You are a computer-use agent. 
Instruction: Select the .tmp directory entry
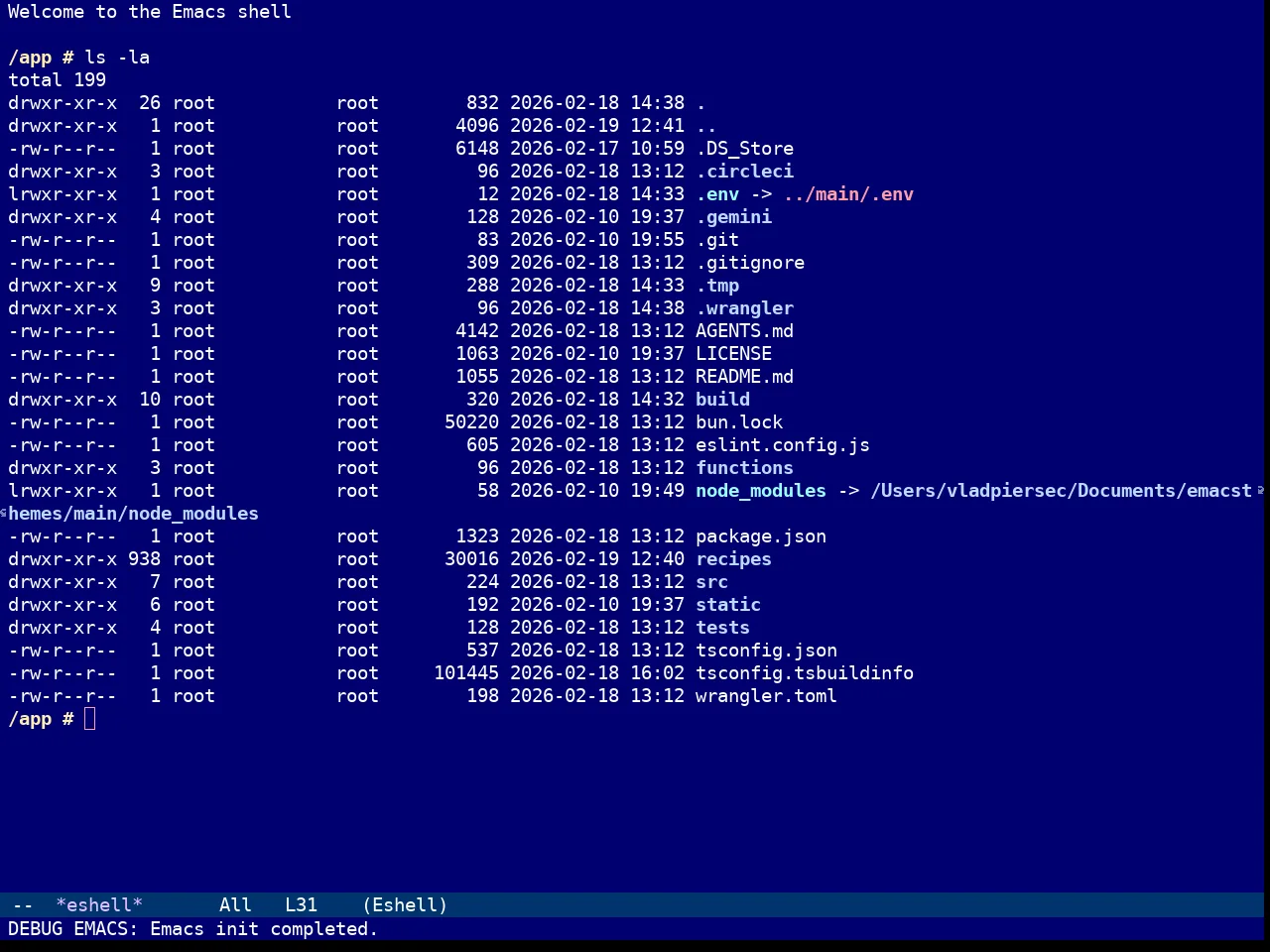(x=717, y=286)
